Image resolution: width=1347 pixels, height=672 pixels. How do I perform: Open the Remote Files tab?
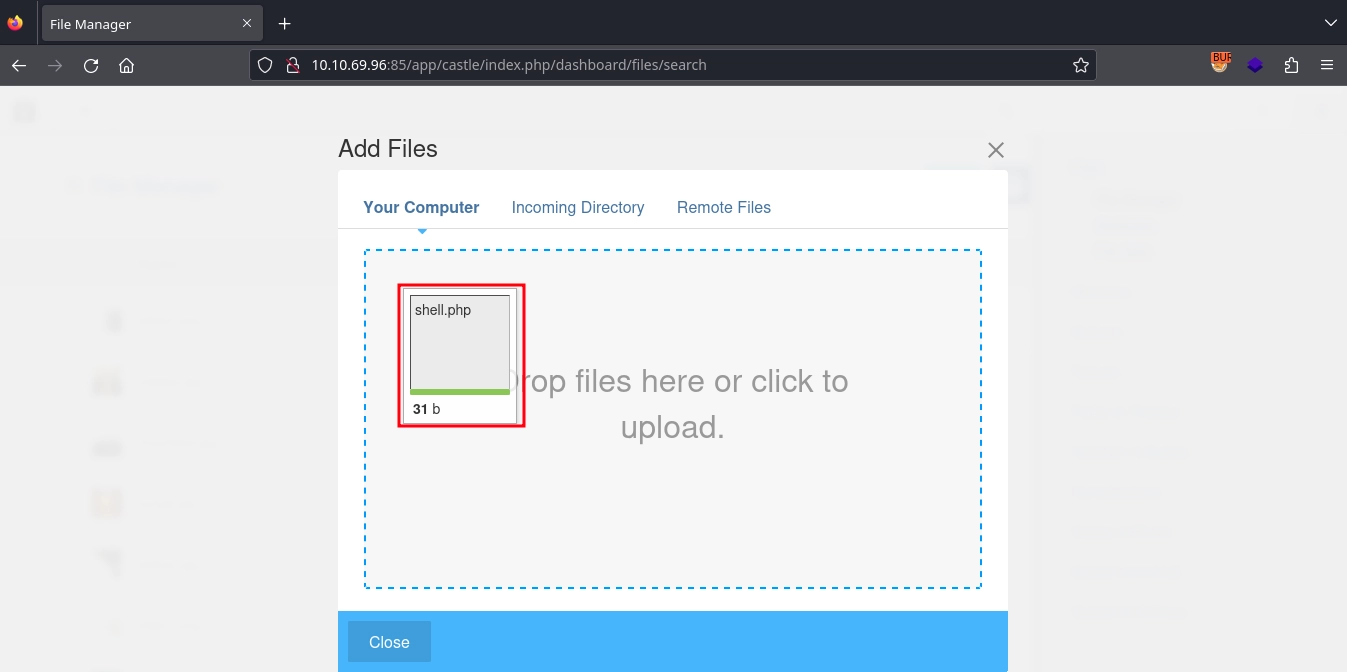[723, 207]
